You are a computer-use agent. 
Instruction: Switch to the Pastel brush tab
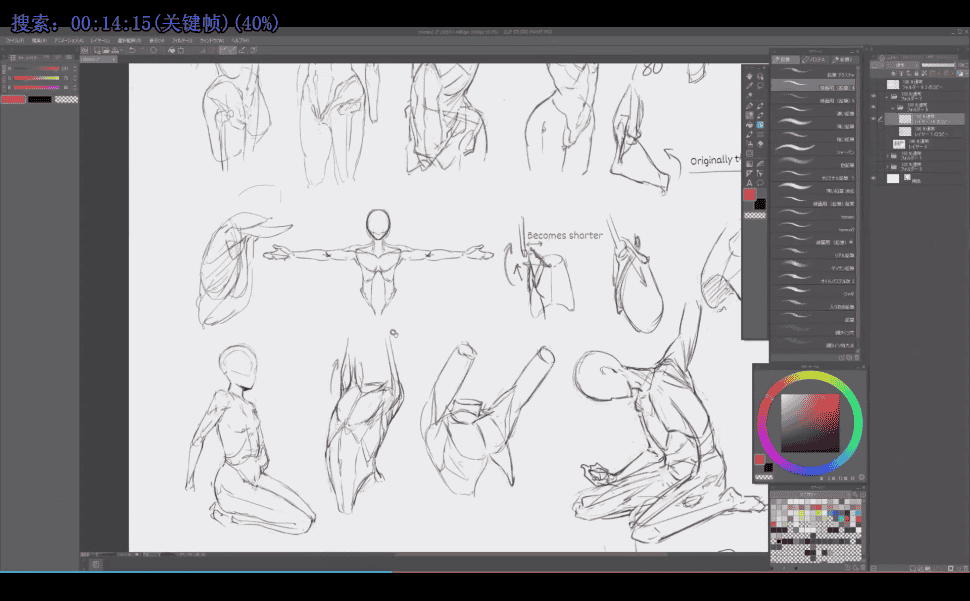tap(815, 60)
